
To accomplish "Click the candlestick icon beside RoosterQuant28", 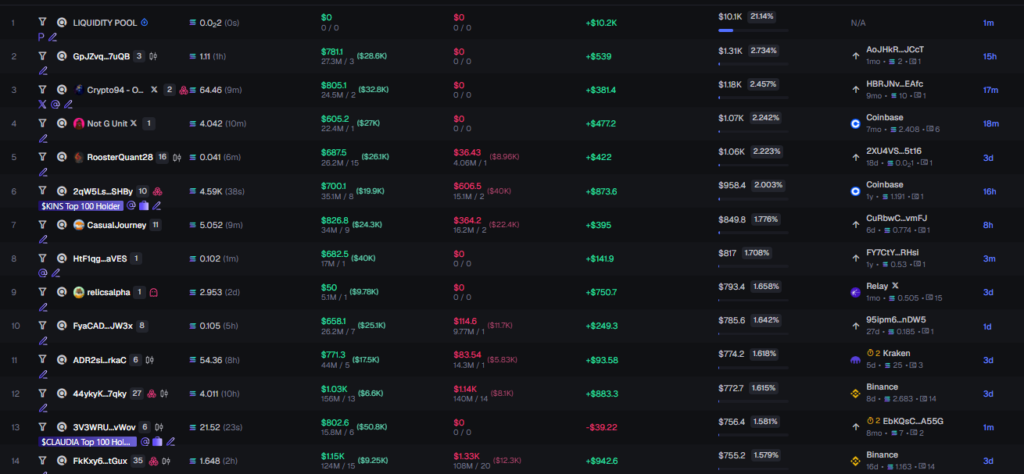I will pyautogui.click(x=176, y=157).
